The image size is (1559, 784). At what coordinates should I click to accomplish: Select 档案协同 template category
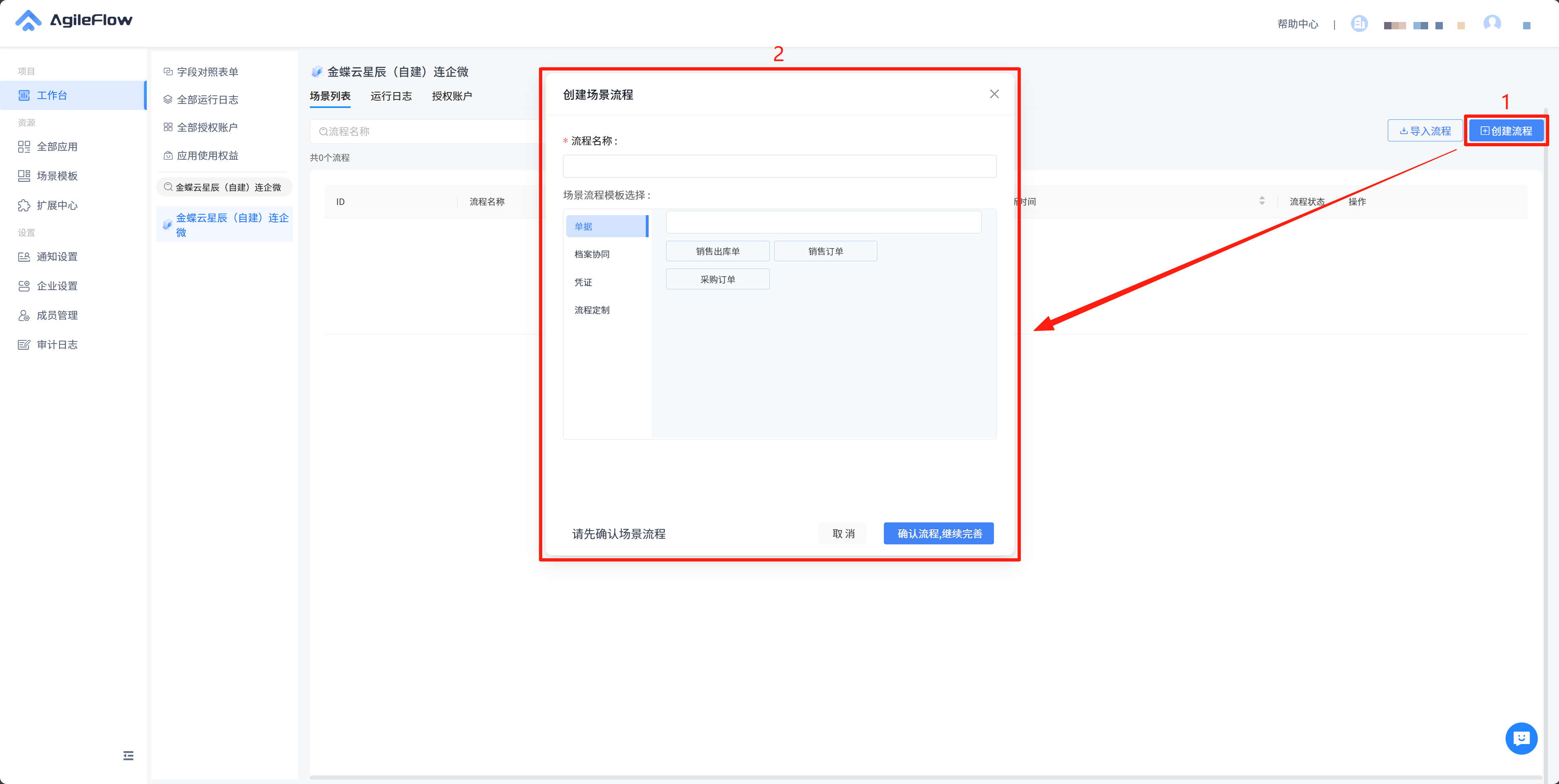[592, 254]
